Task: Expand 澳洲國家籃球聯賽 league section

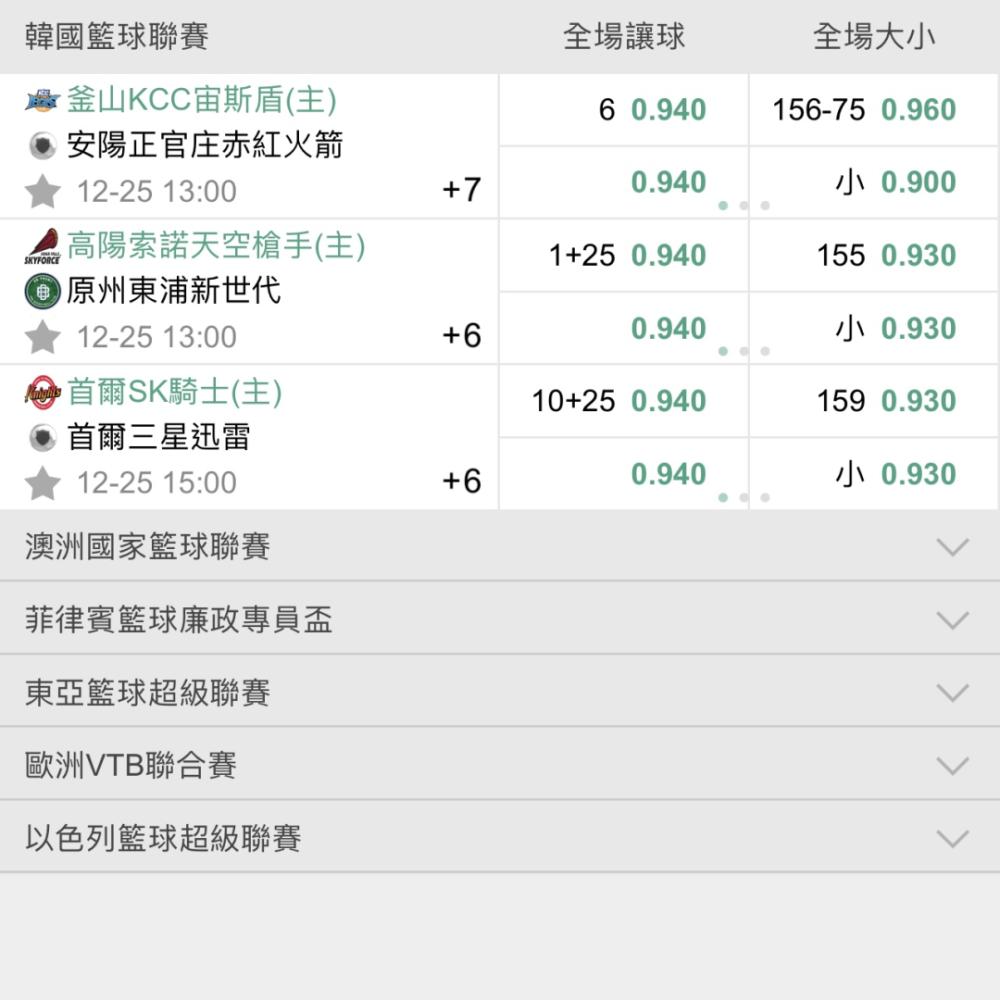Action: (x=500, y=546)
